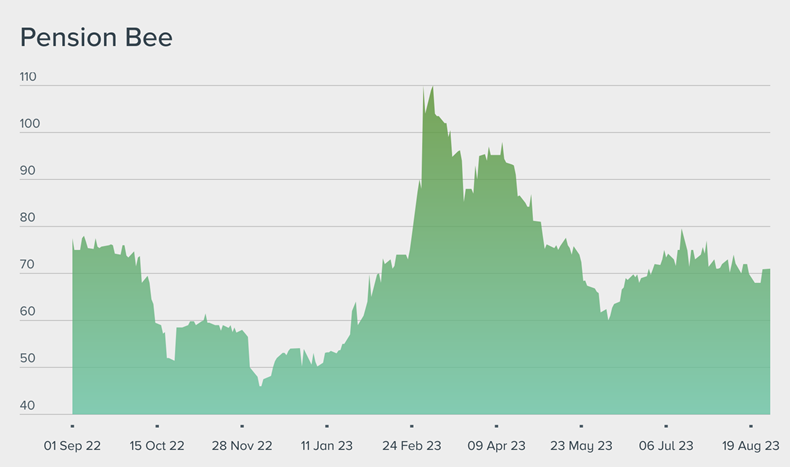Click the 40 y-axis value
The image size is (790, 467).
pyautogui.click(x=28, y=406)
